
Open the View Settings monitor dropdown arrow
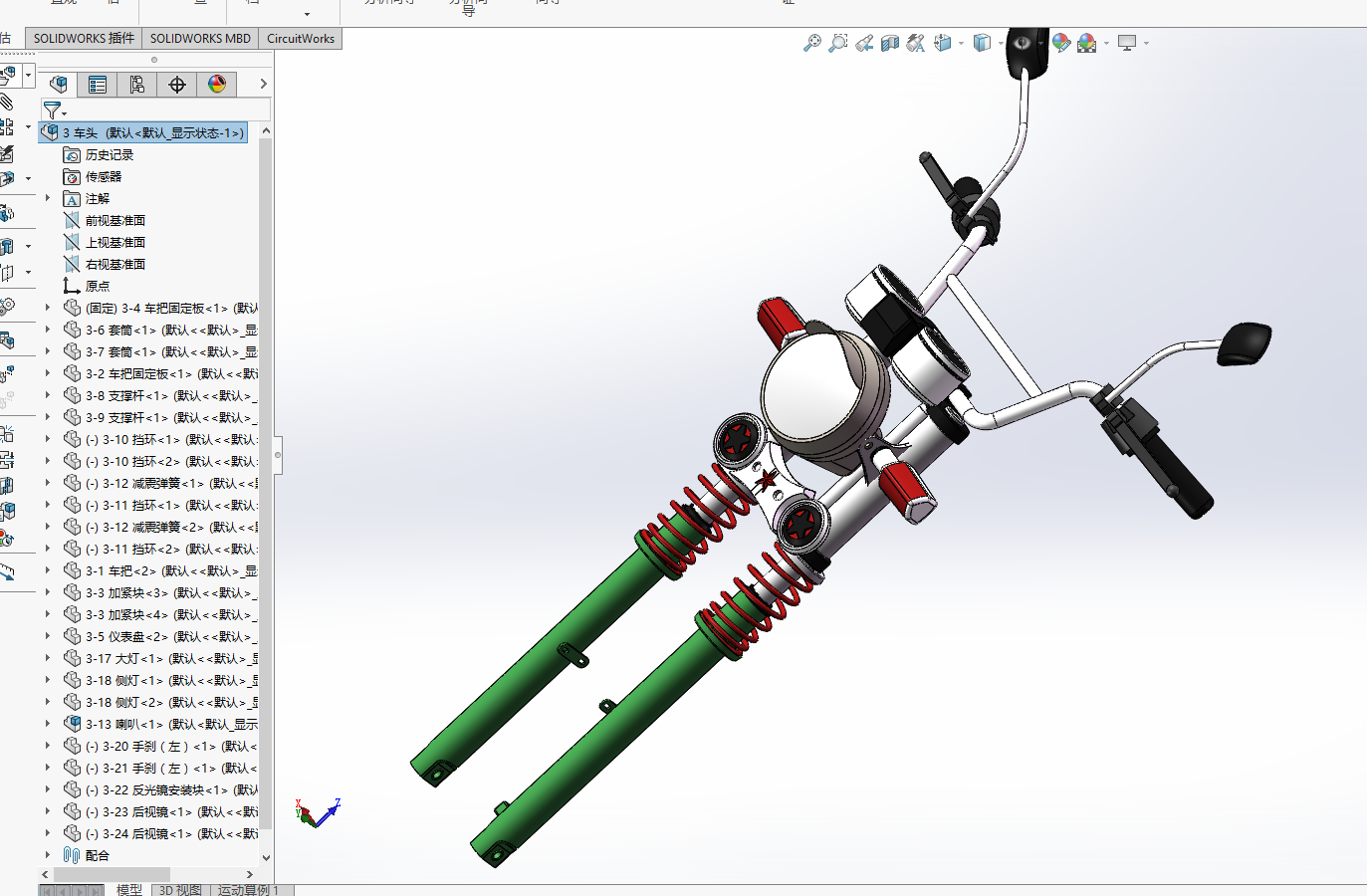(1146, 43)
